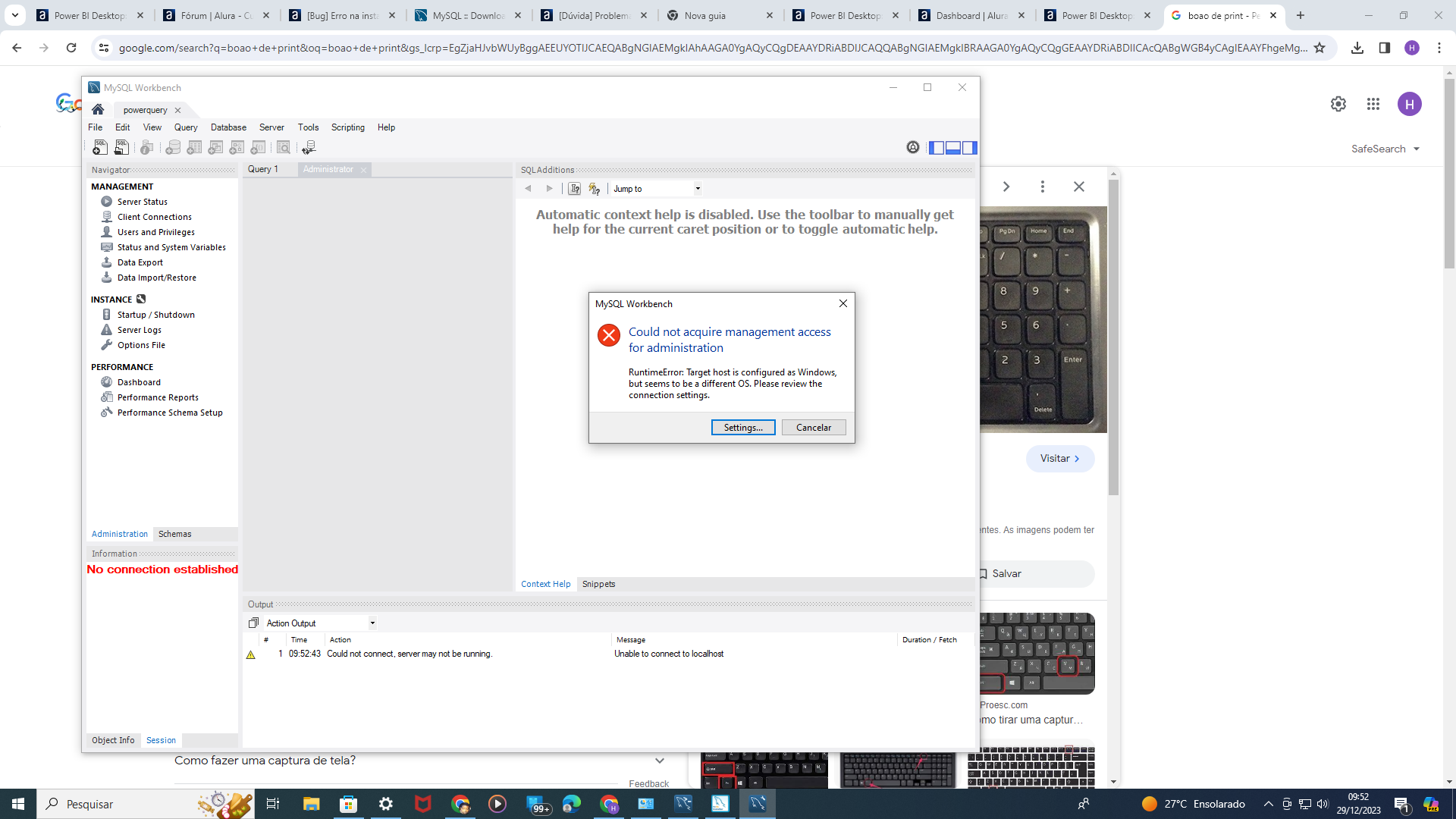Click the Workbench home icon
This screenshot has width=1456, height=819.
(x=98, y=109)
